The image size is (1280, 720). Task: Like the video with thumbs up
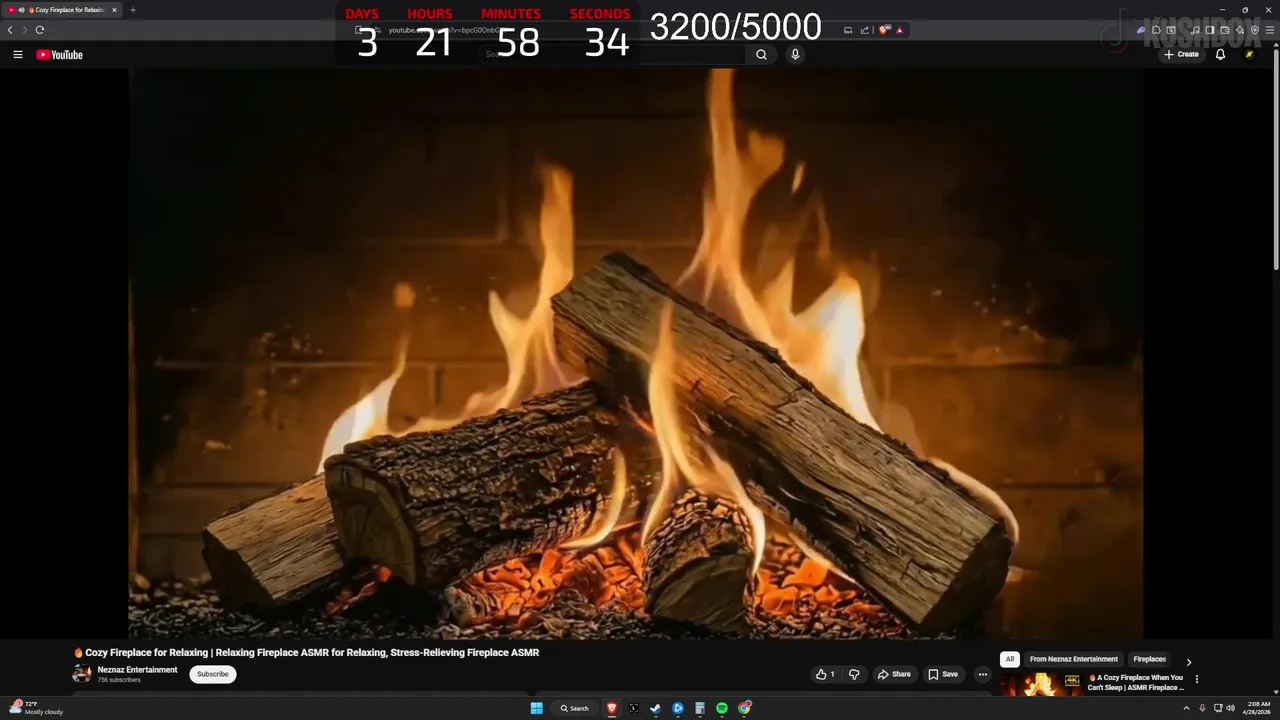point(825,674)
